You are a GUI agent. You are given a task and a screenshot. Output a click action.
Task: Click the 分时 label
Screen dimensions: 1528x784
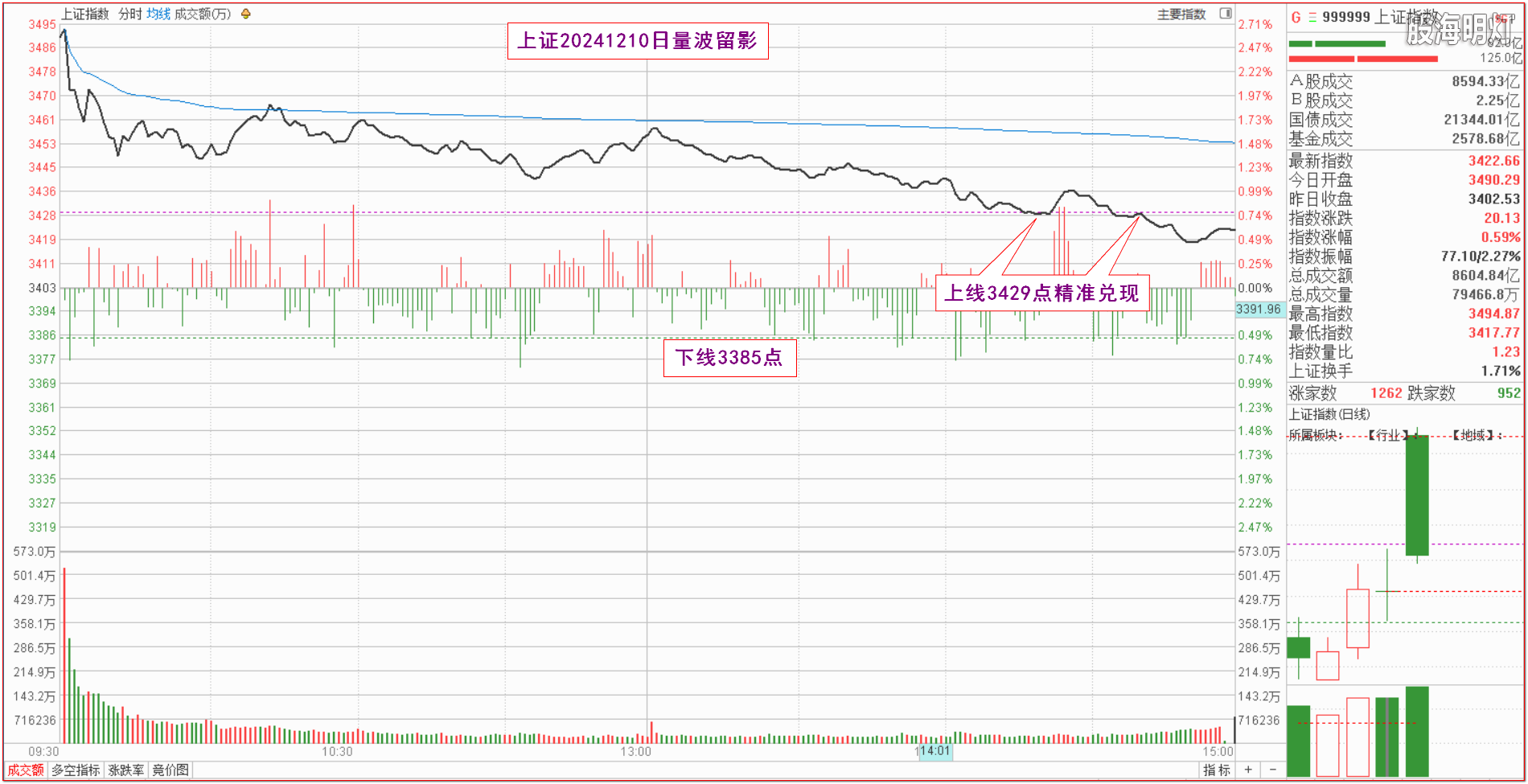tap(130, 14)
